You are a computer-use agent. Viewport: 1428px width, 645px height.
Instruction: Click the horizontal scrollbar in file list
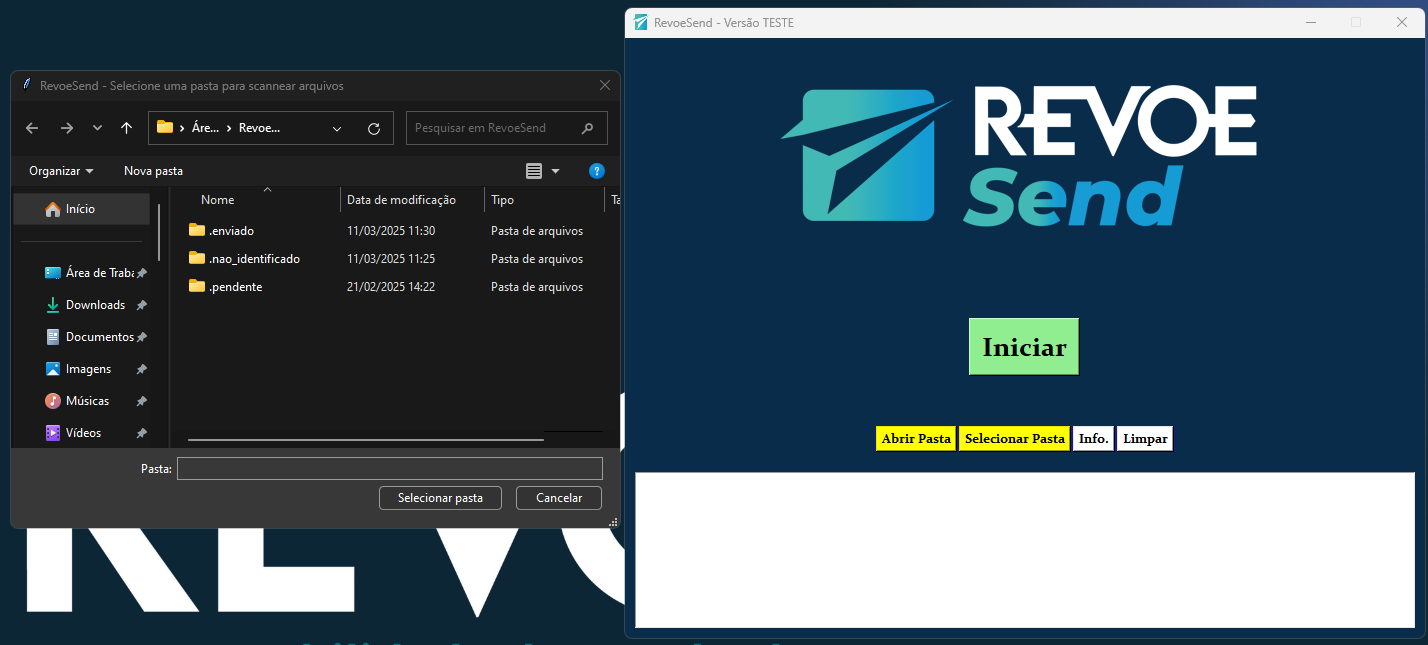(366, 439)
